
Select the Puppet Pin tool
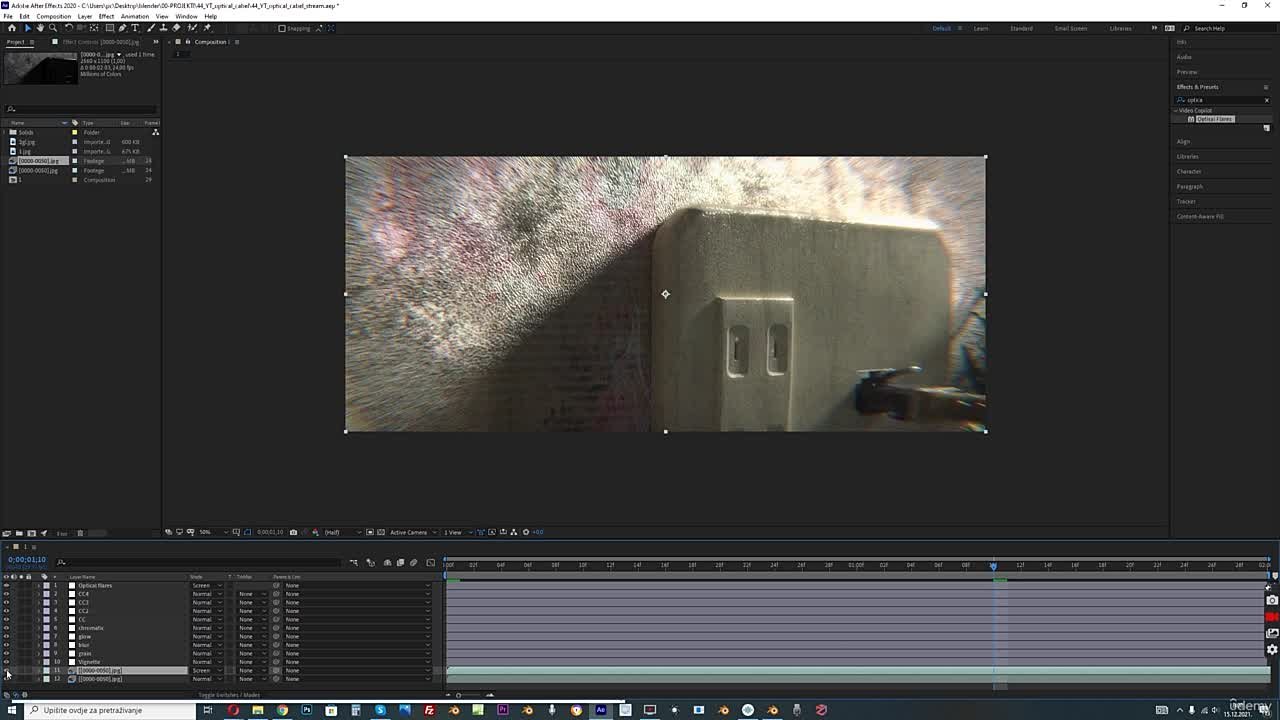pyautogui.click(x=207, y=28)
